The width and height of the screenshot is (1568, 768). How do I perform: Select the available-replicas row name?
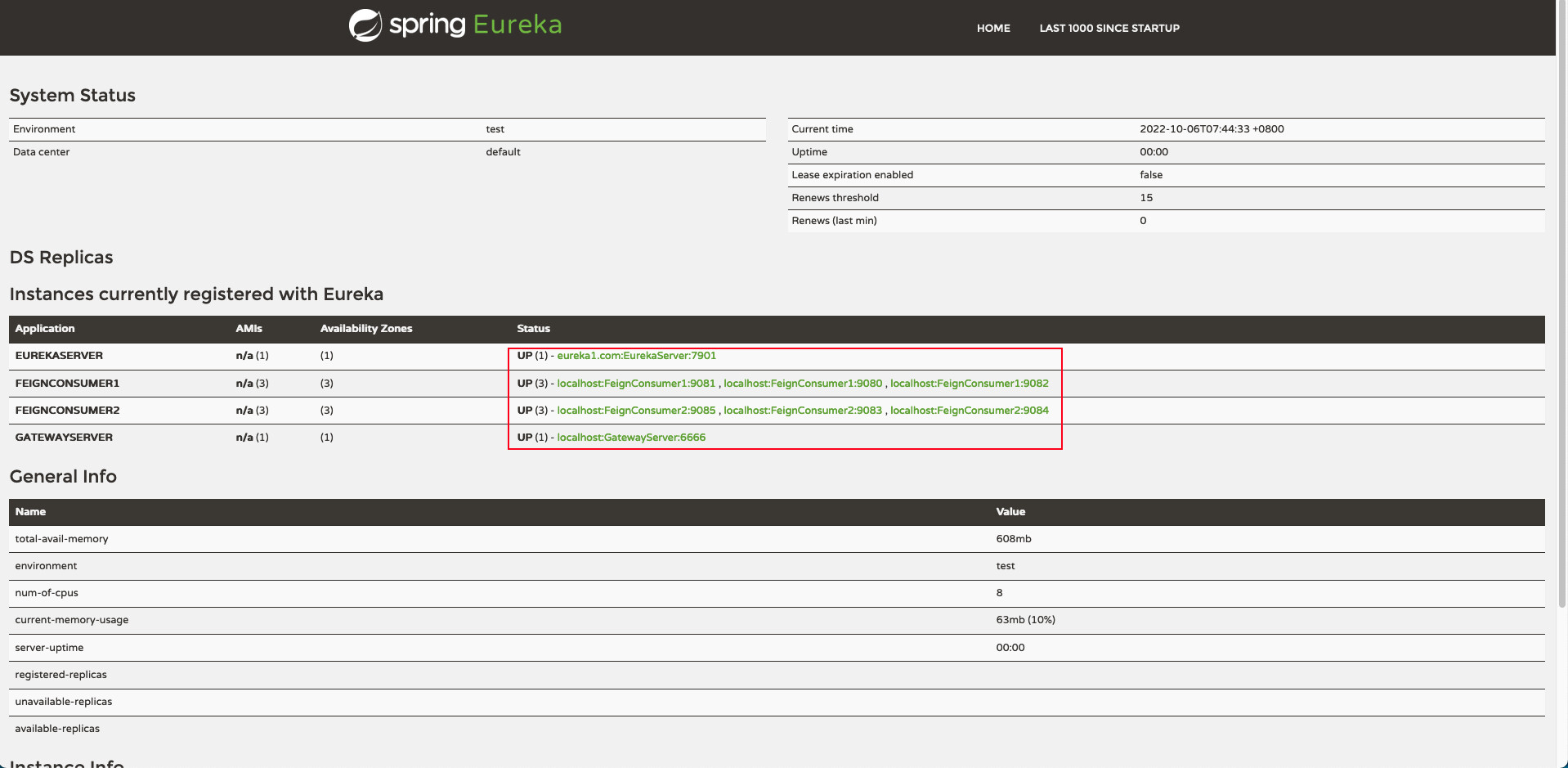pyautogui.click(x=57, y=729)
